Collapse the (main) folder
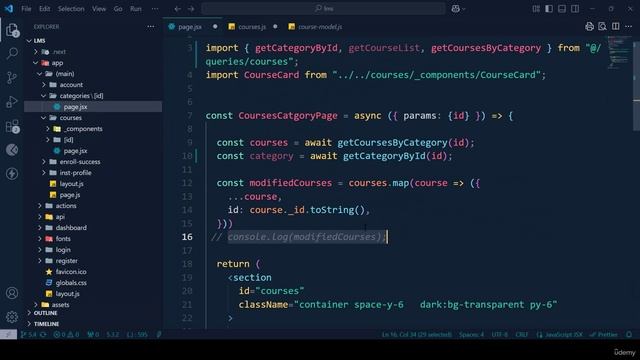Viewport: 640px width, 360px height. pos(40,74)
